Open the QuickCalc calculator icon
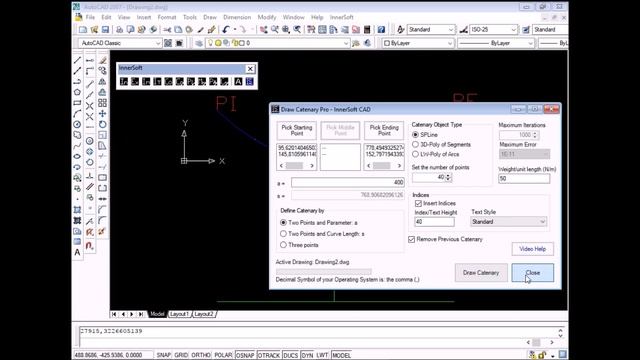 coord(367,29)
